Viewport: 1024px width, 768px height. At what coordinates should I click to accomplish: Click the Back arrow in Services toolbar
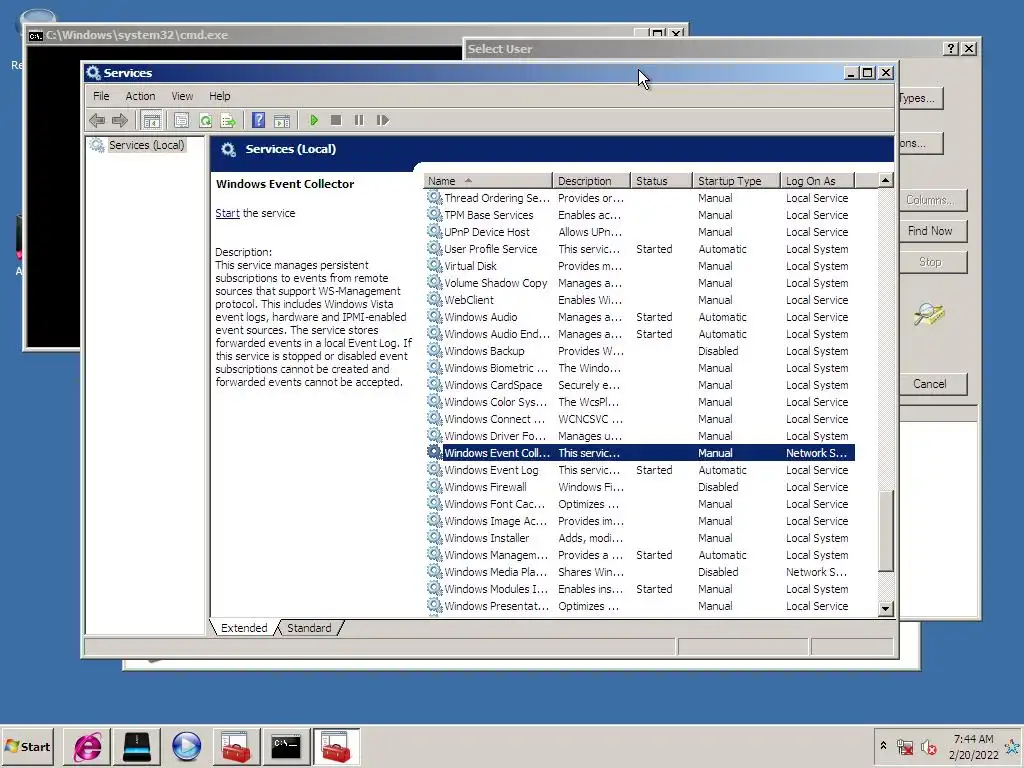(x=97, y=120)
